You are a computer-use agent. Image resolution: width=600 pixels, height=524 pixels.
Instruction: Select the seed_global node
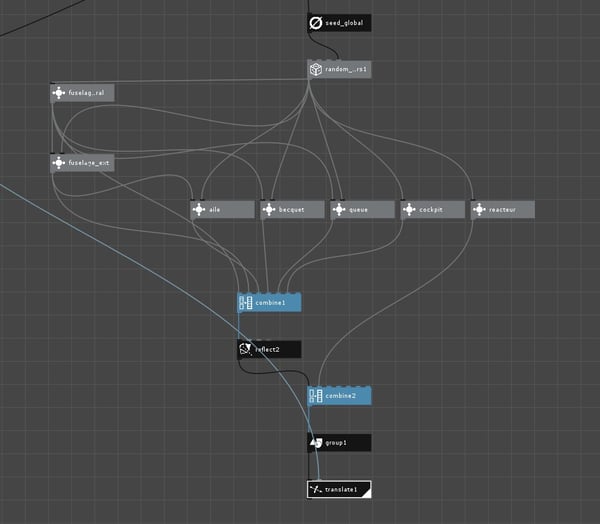click(339, 23)
